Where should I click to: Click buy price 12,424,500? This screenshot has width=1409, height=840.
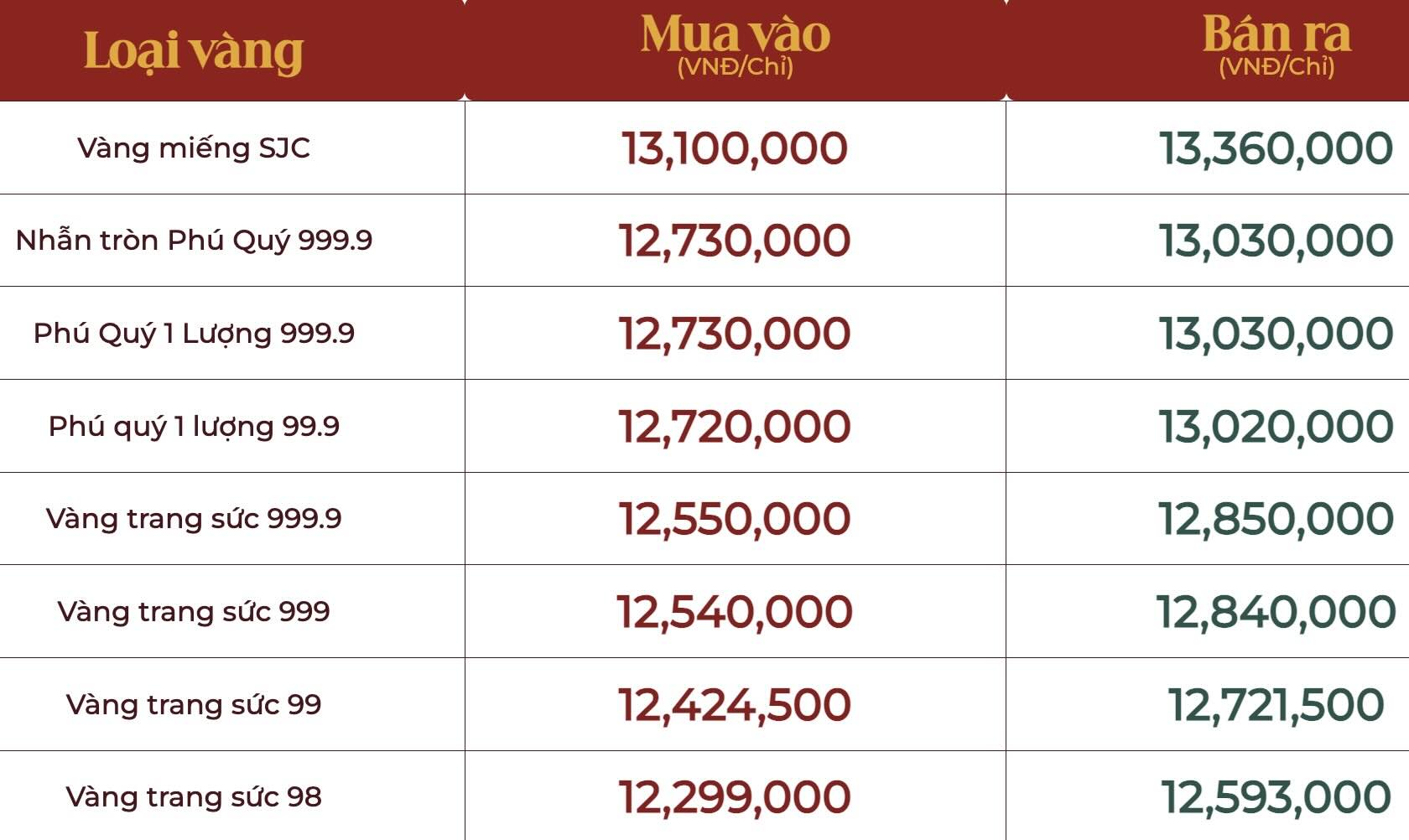[x=735, y=706]
